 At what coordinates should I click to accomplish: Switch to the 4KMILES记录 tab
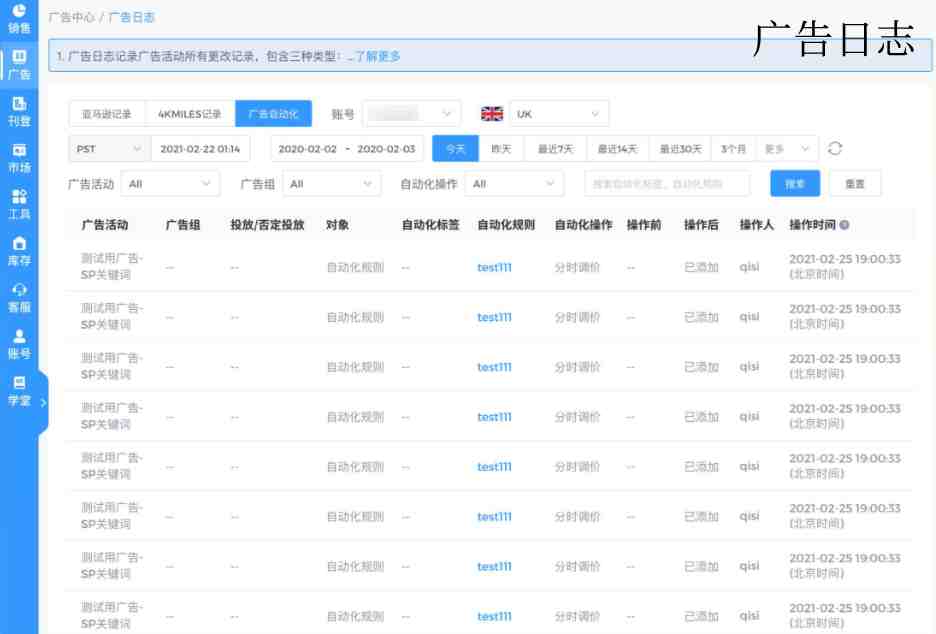click(190, 114)
